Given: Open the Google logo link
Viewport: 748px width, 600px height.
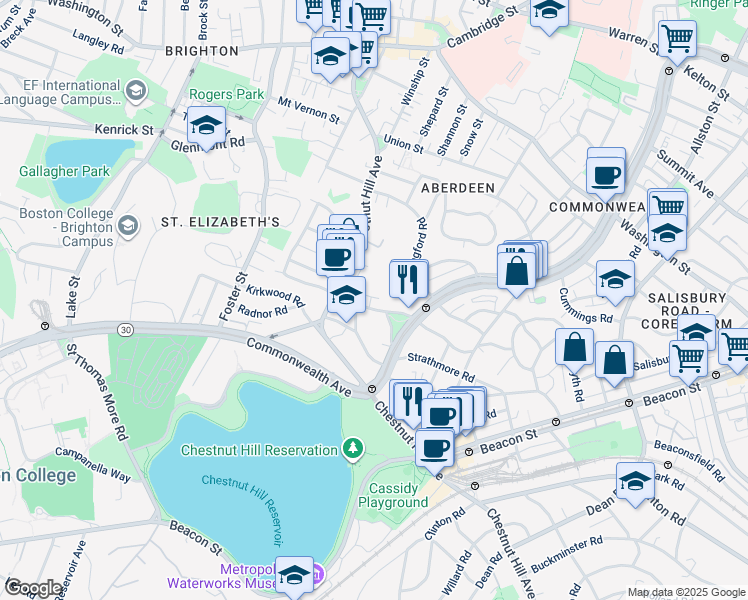Looking at the screenshot, I should 33,588.
